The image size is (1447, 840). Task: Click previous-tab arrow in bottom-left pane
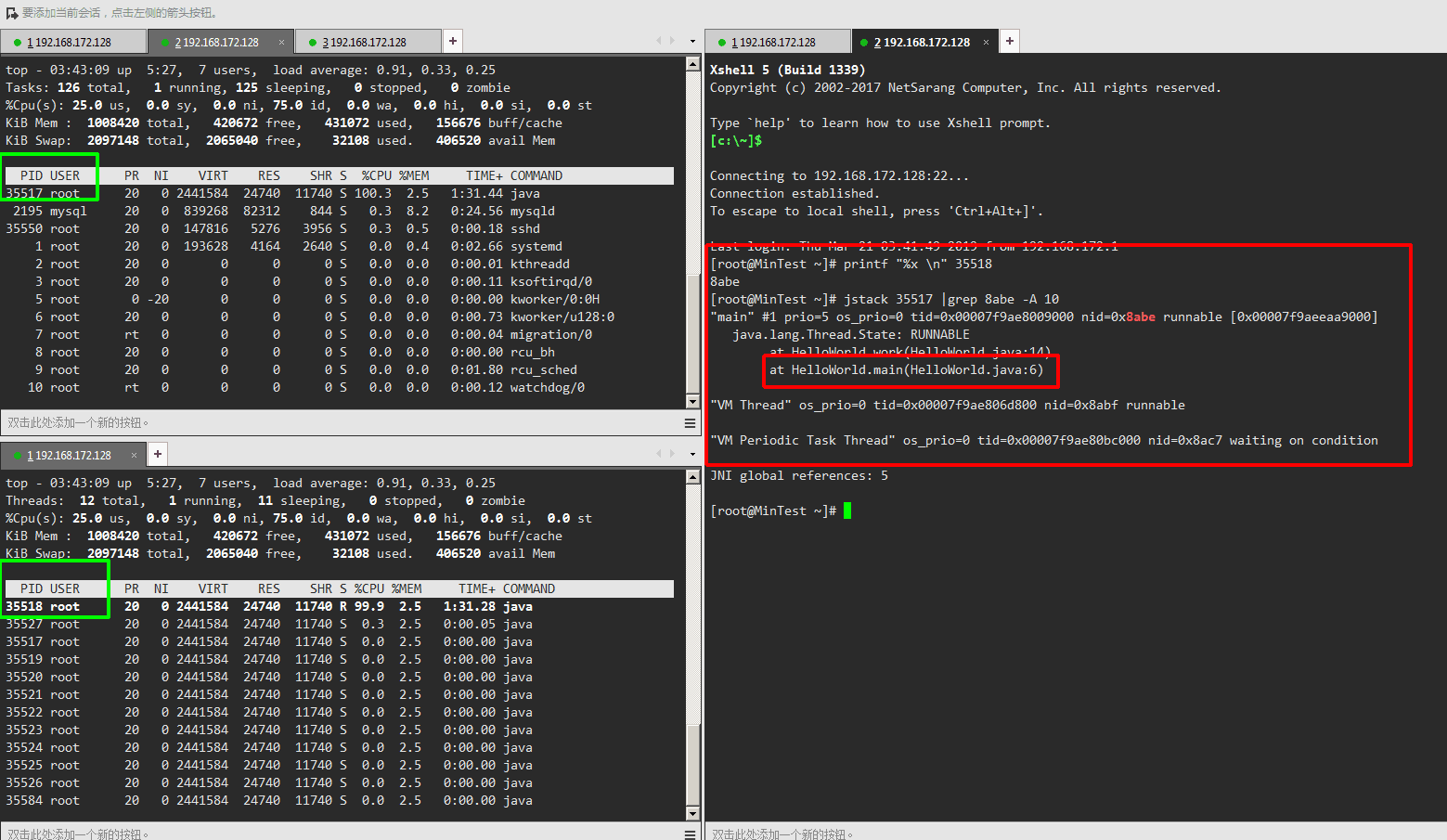click(659, 454)
